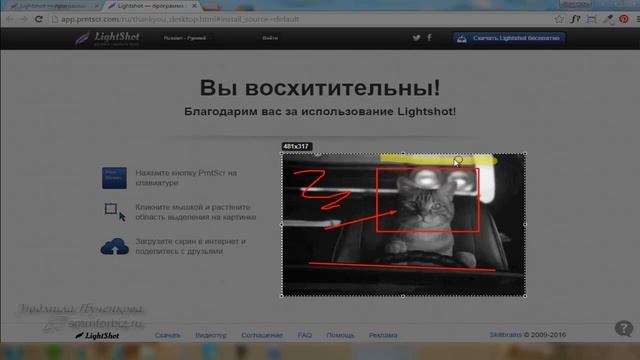
Task: Visit Lightshot's Twitter page via bird icon
Action: pyautogui.click(x=416, y=38)
